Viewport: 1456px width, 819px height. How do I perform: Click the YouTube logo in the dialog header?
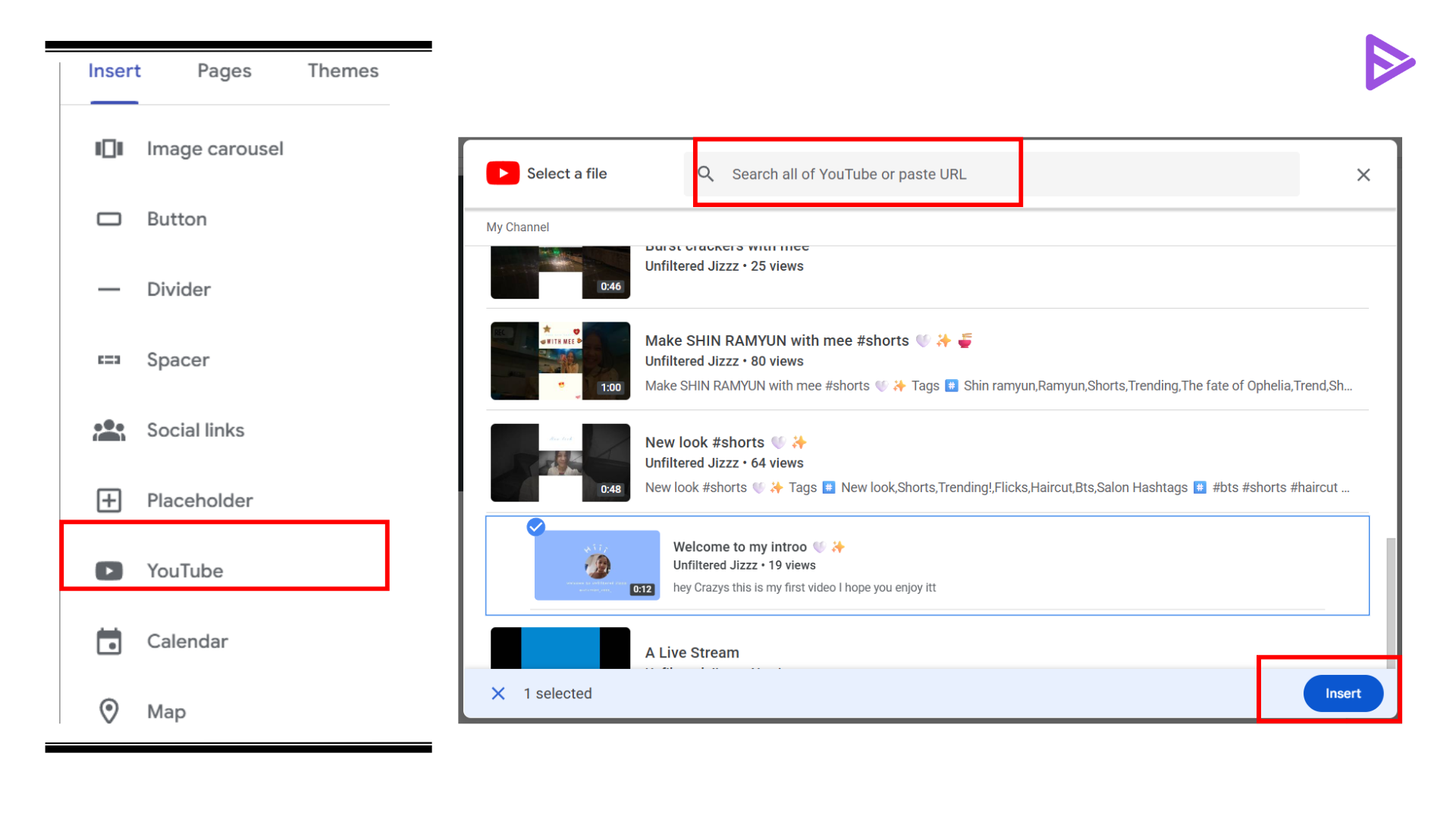pyautogui.click(x=502, y=173)
